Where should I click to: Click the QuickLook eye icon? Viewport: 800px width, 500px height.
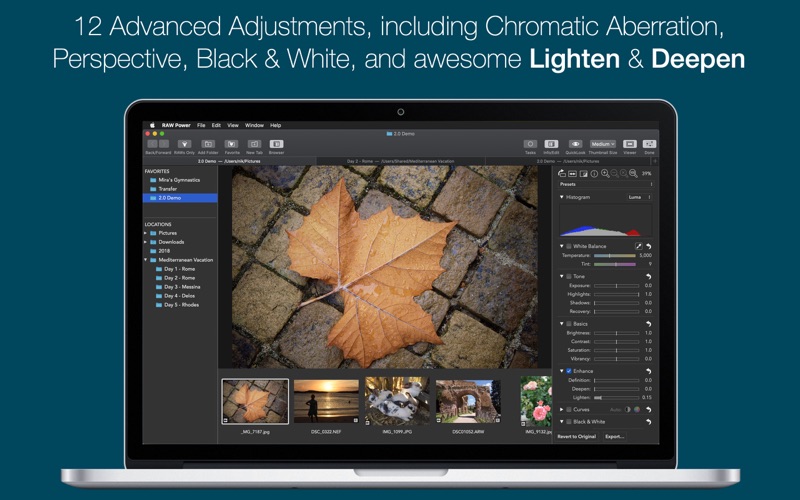(575, 144)
